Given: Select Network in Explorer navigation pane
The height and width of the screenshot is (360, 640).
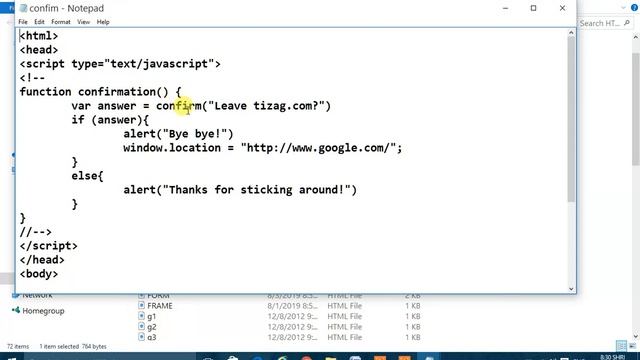Looking at the screenshot, I should [x=37, y=295].
